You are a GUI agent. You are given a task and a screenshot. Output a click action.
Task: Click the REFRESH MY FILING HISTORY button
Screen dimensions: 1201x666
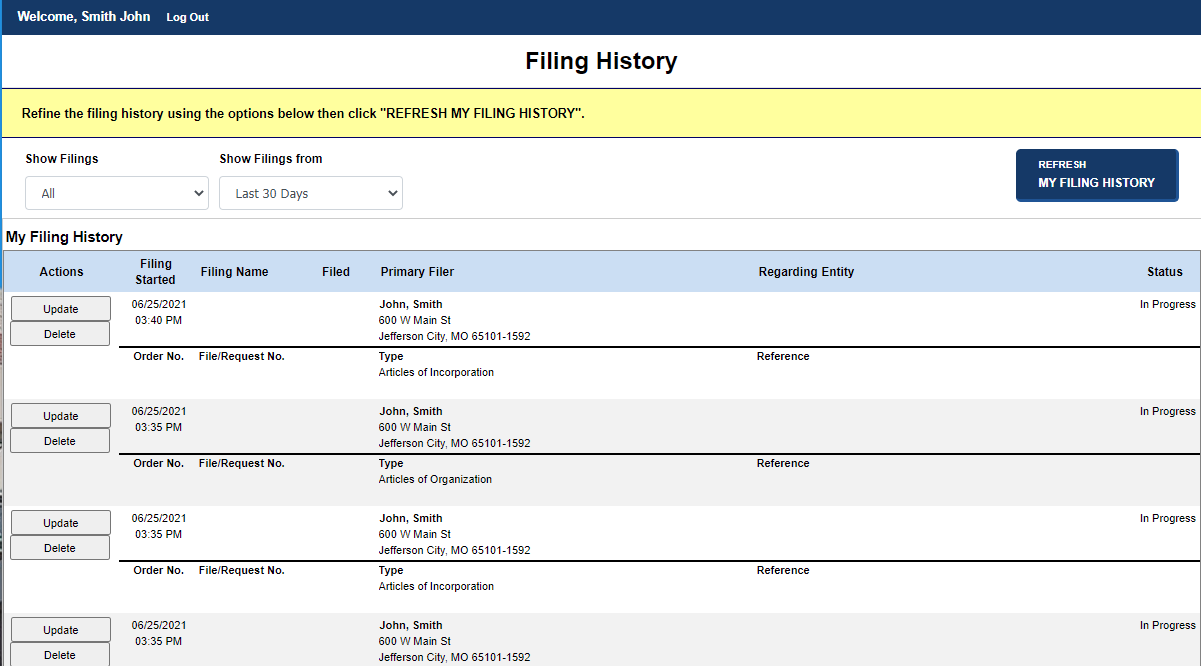tap(1096, 175)
